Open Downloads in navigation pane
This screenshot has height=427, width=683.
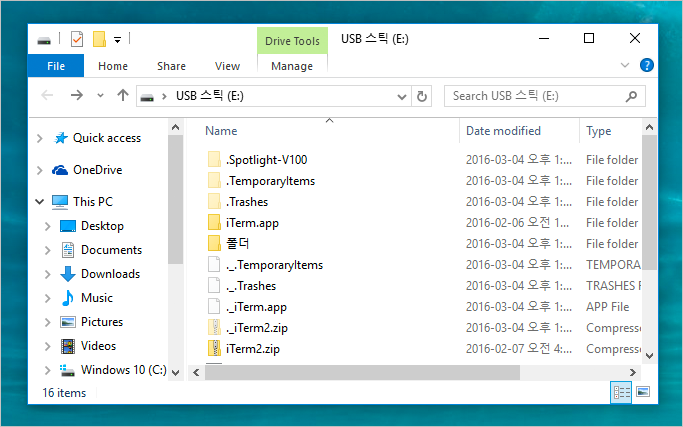coord(110,274)
